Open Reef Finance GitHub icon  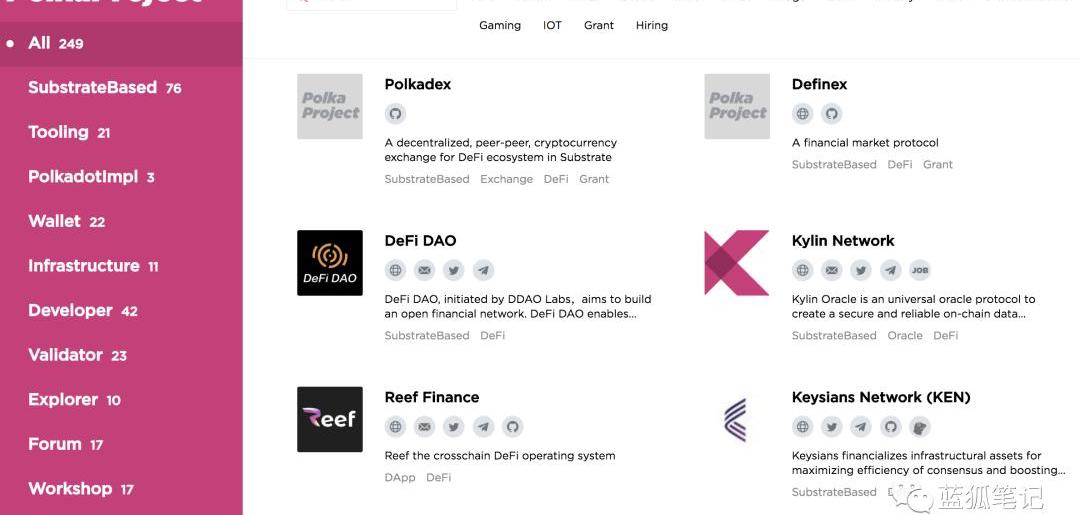512,427
